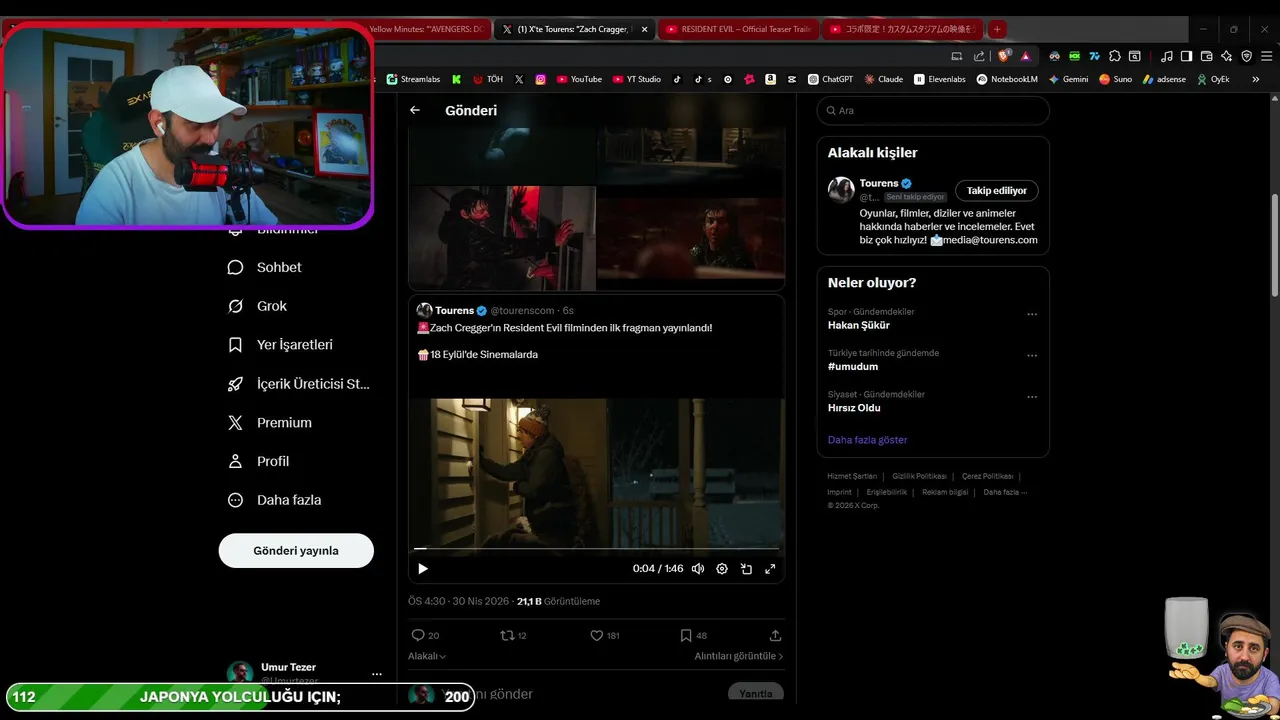Screen dimensions: 1280x720
Task: Toggle picture-in-picture for the video
Action: coord(746,568)
